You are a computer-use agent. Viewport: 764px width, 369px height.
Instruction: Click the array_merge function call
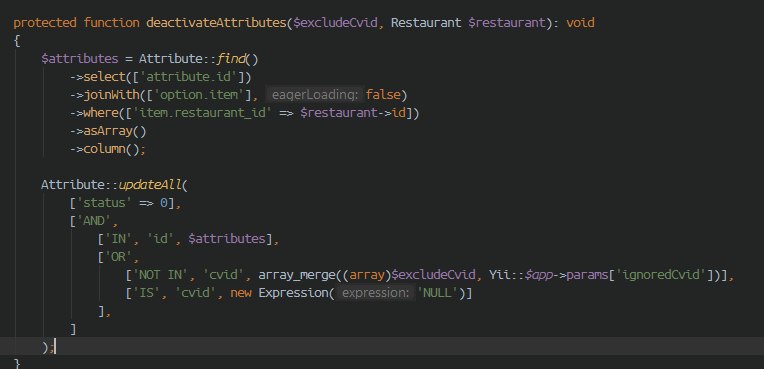tap(296, 275)
